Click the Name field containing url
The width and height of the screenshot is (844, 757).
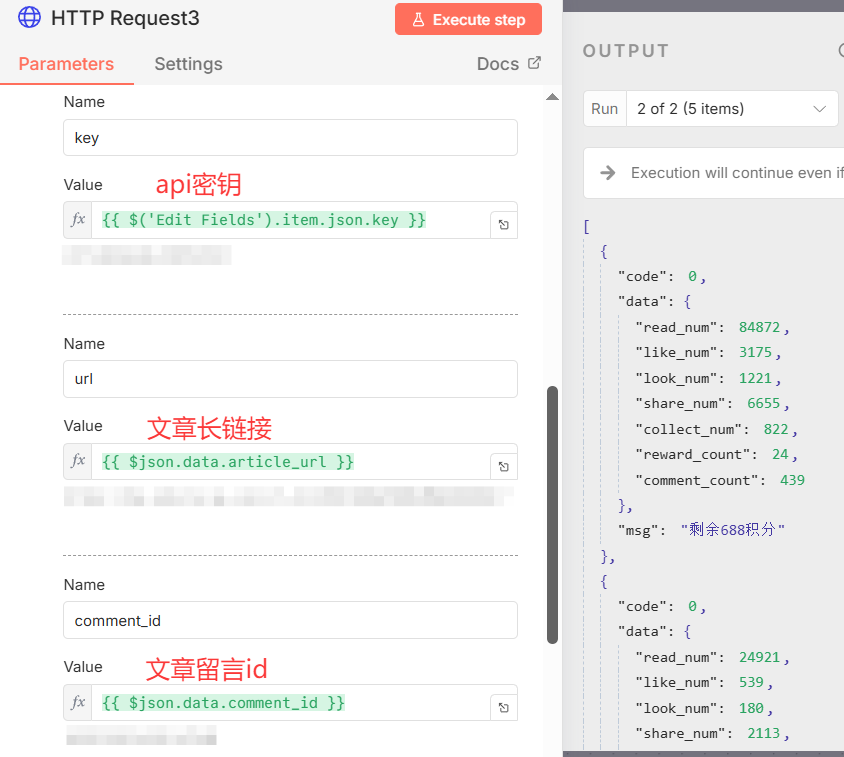click(290, 379)
